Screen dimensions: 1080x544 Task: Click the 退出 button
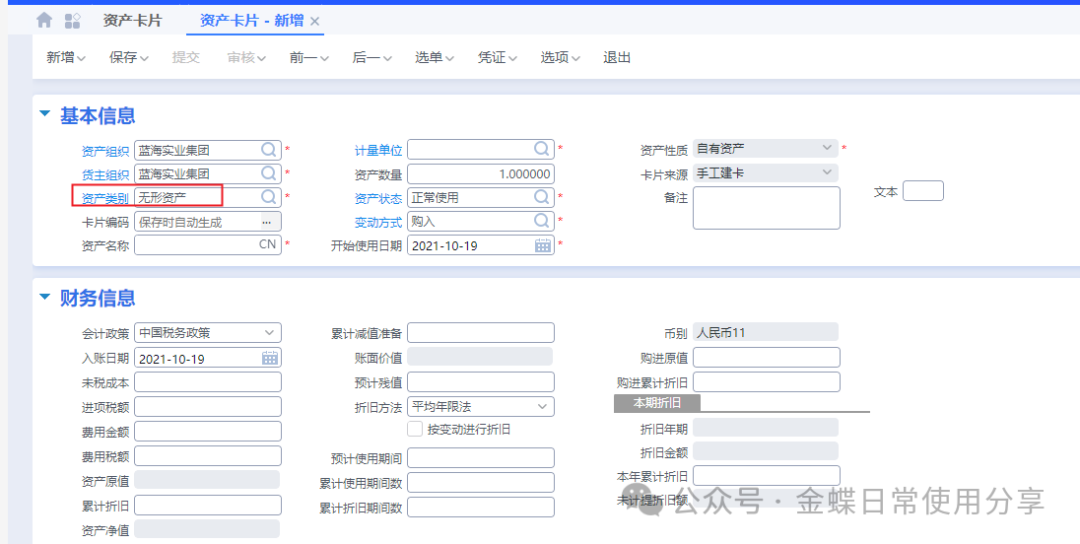(x=617, y=58)
